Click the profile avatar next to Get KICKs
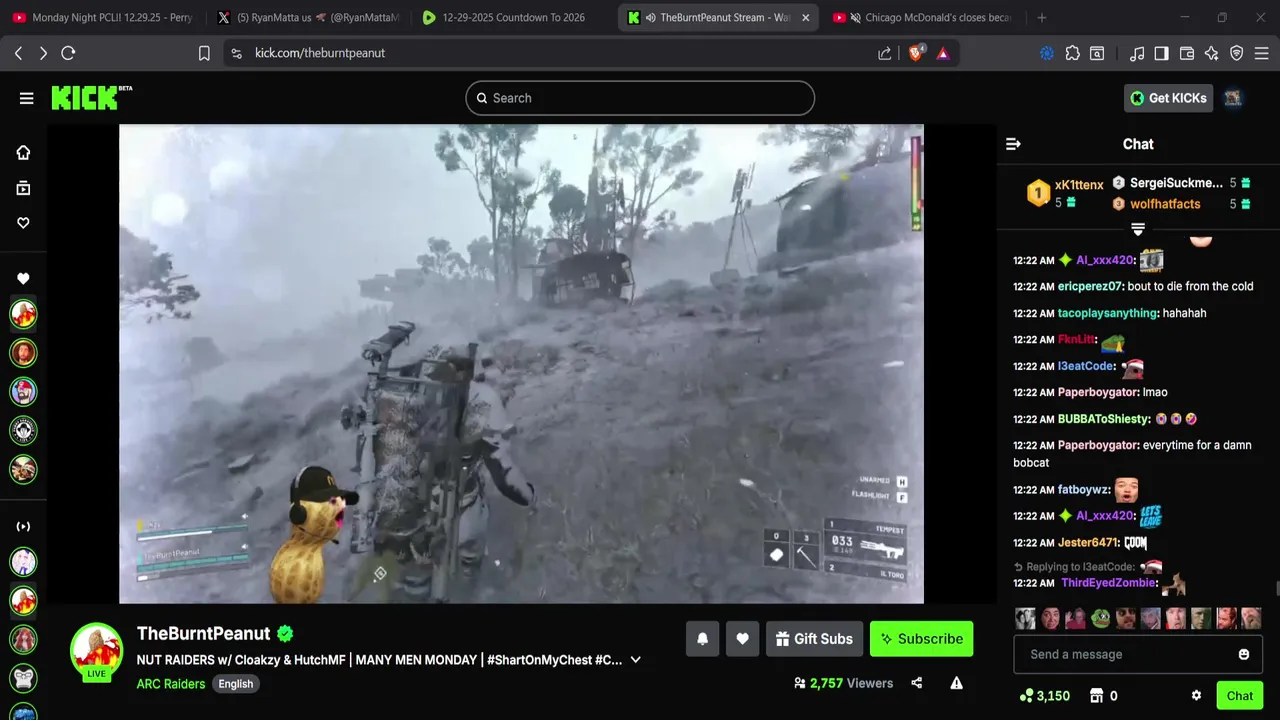This screenshot has width=1280, height=720. 1233,98
